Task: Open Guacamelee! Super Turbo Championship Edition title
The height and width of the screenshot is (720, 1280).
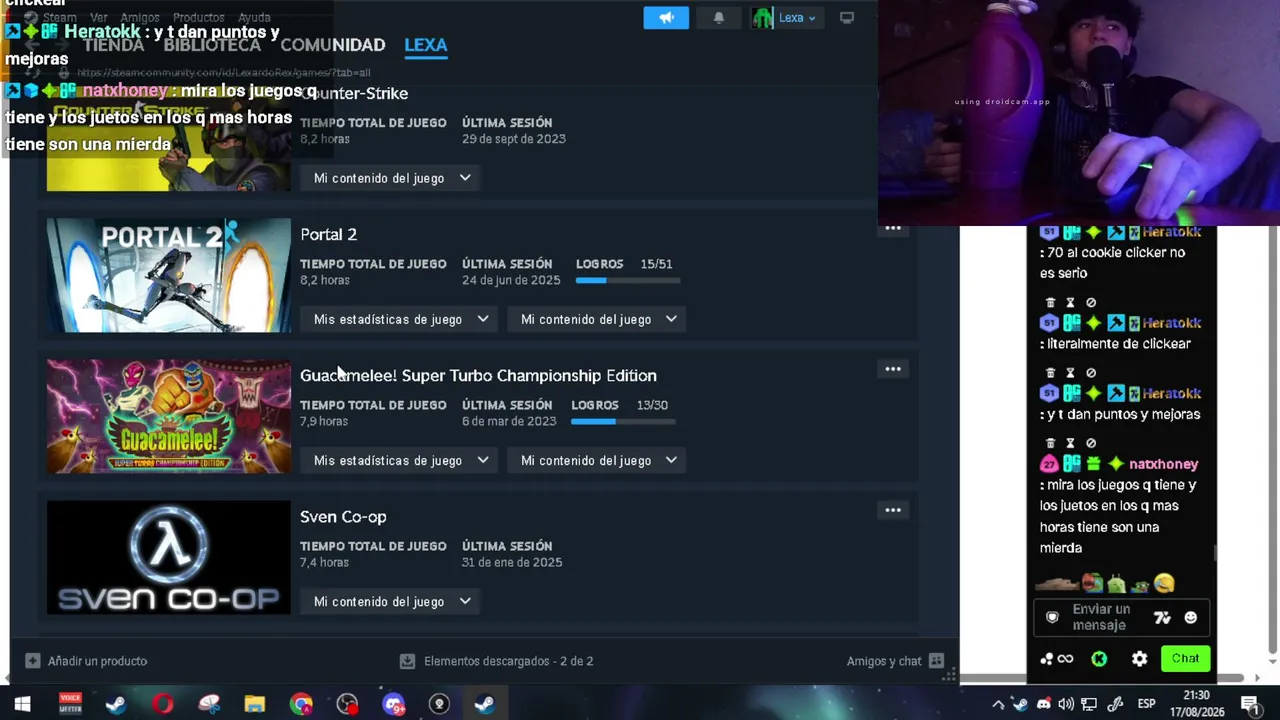Action: click(478, 375)
